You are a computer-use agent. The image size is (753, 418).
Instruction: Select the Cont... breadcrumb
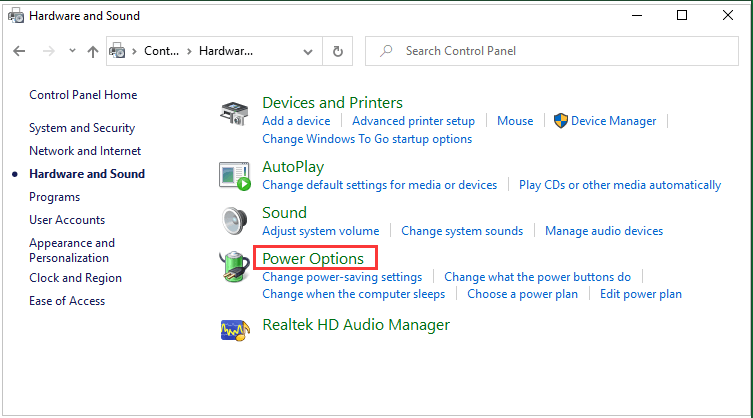click(161, 51)
